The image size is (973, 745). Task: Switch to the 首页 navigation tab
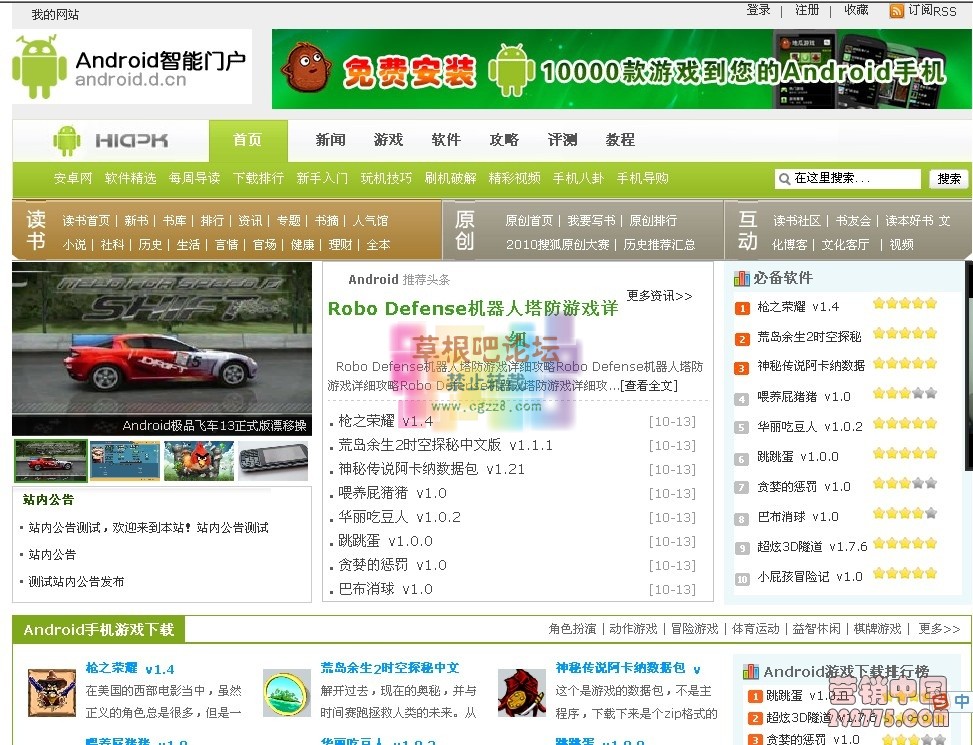tap(247, 140)
